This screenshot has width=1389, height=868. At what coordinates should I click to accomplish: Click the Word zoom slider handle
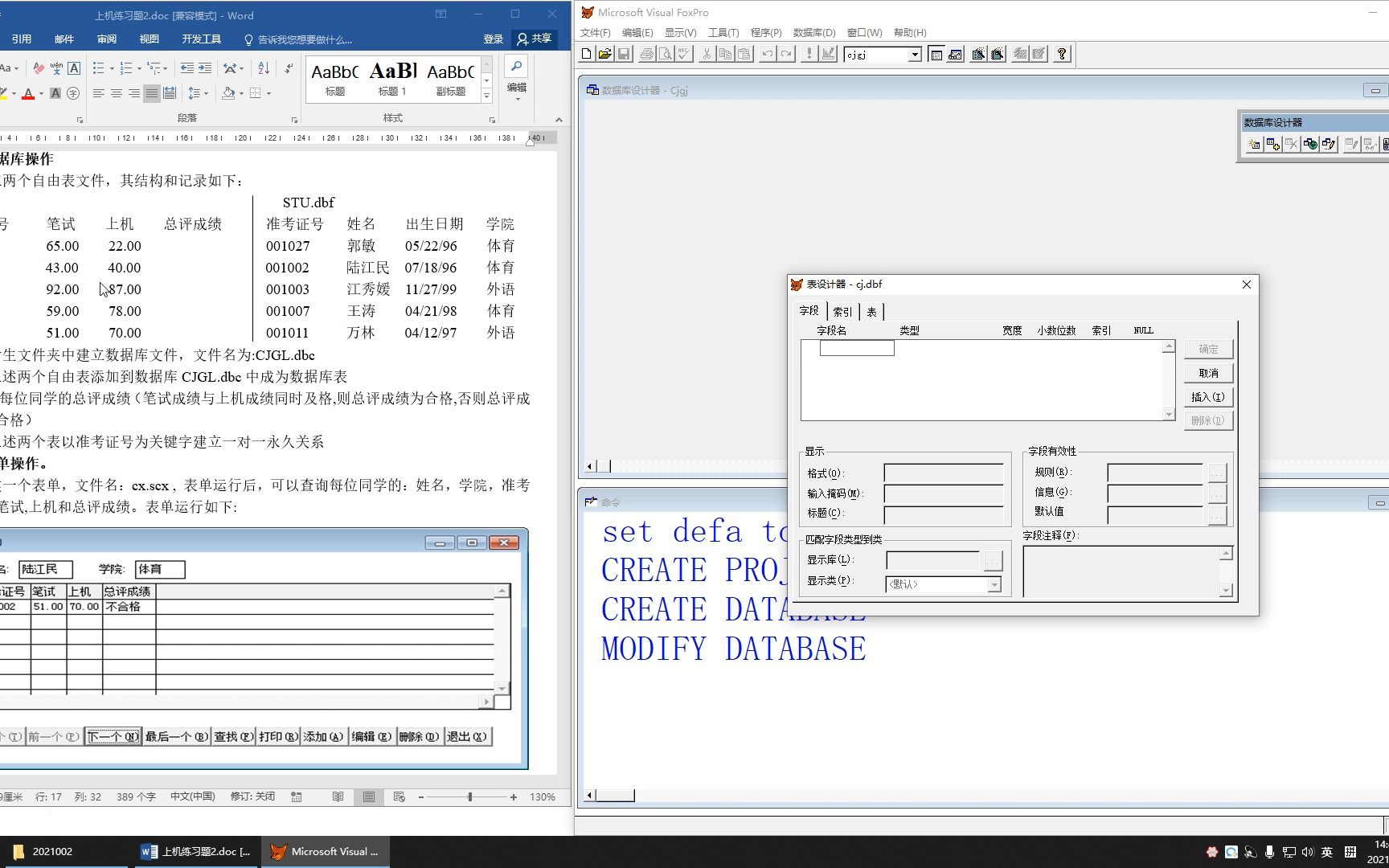[x=469, y=797]
